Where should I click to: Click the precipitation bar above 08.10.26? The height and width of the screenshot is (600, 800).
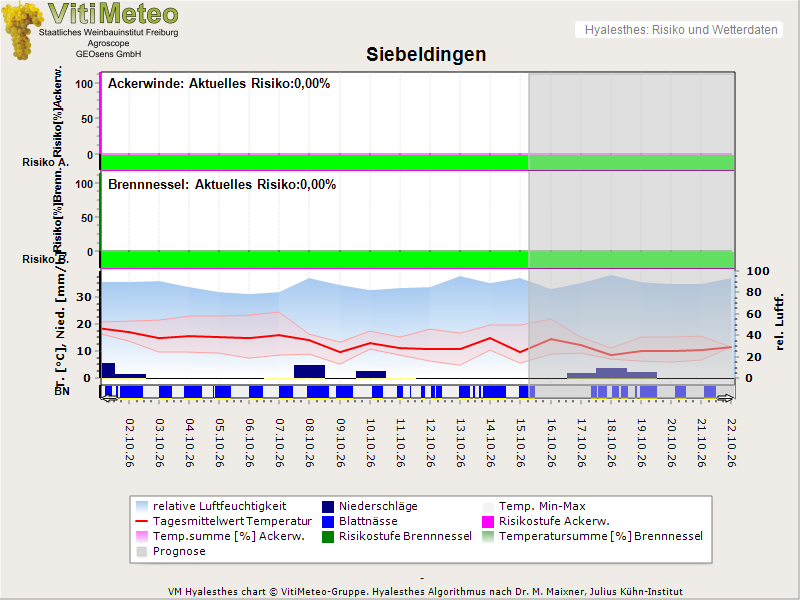[x=310, y=371]
